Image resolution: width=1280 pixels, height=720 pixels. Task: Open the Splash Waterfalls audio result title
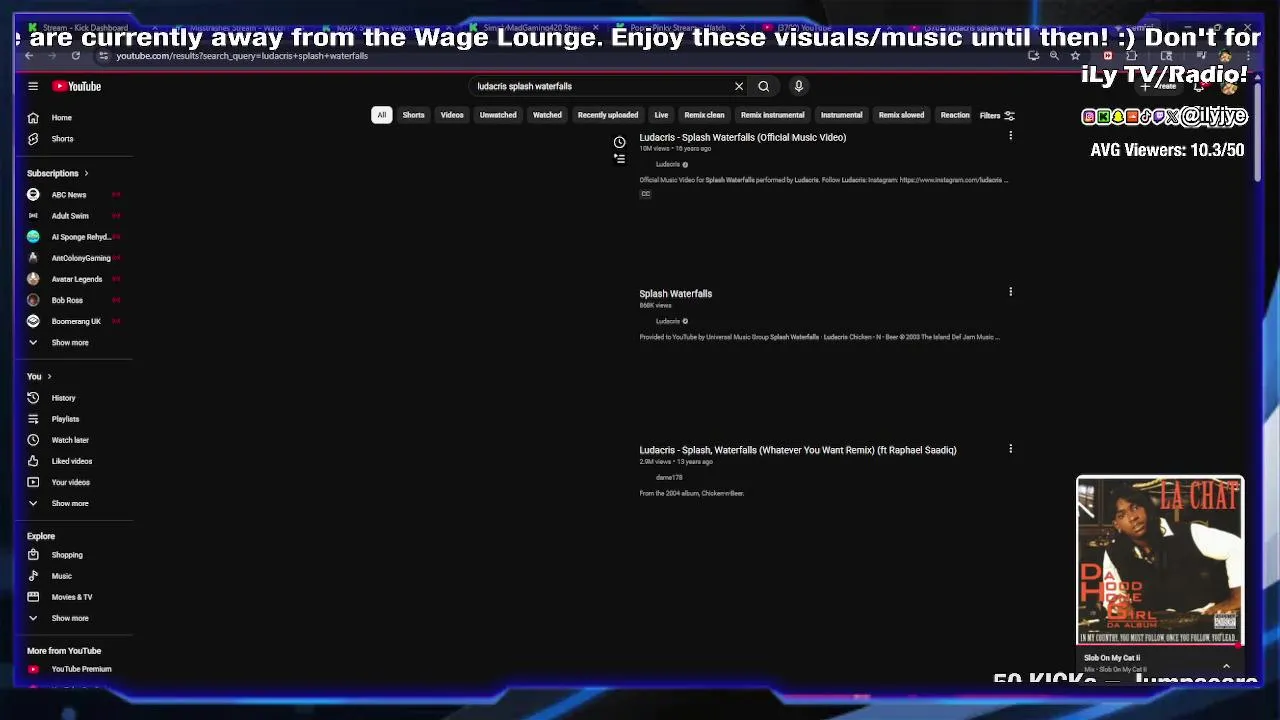pyautogui.click(x=676, y=294)
